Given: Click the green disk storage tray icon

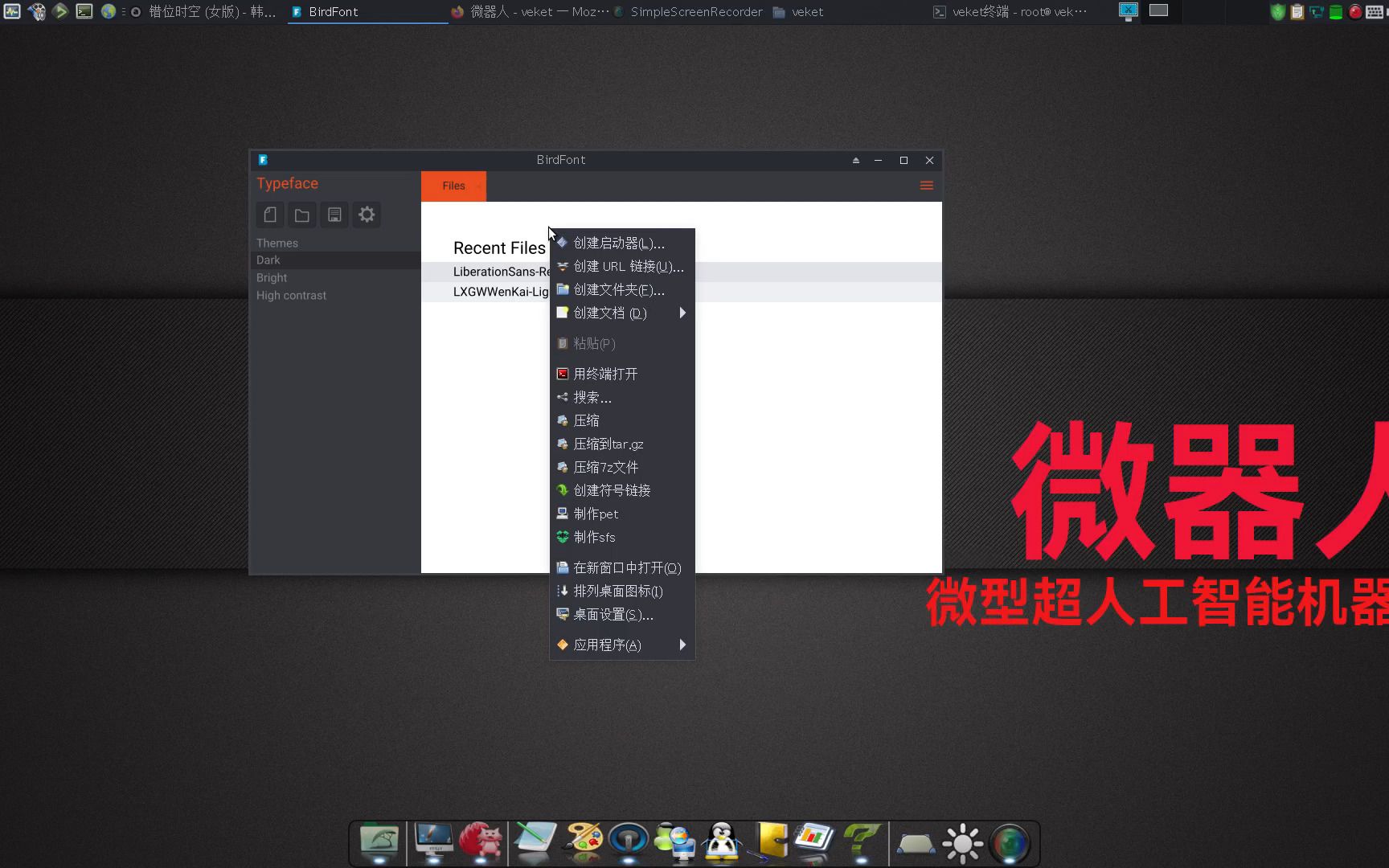Looking at the screenshot, I should (1336, 12).
